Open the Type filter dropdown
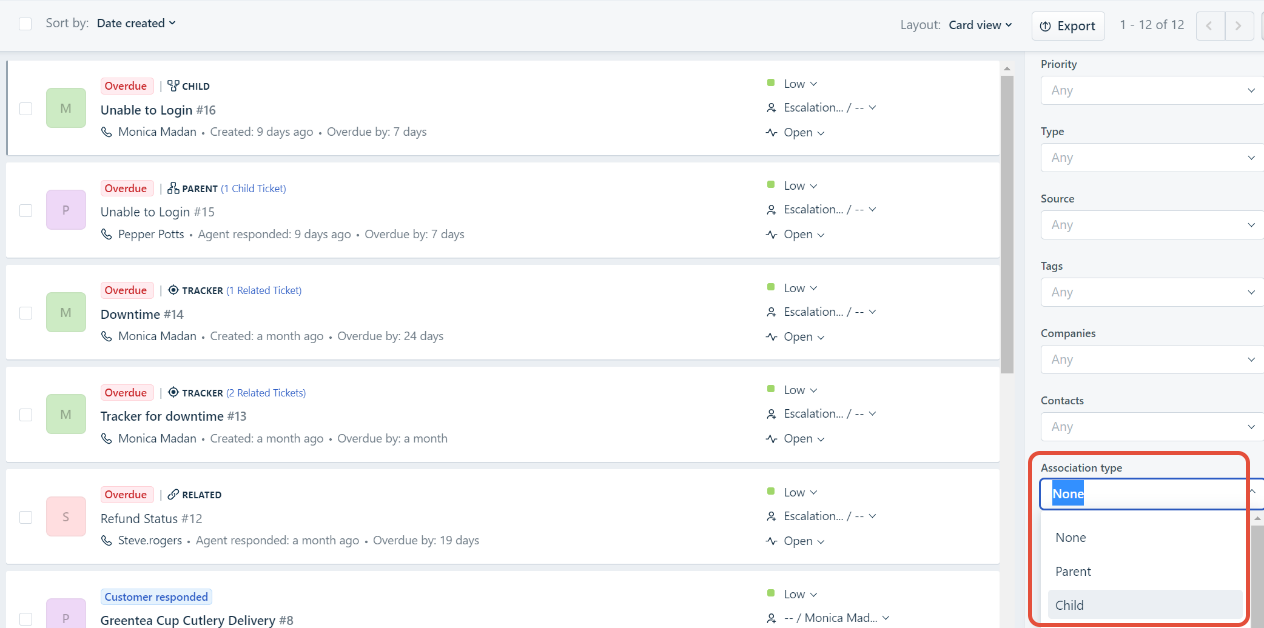The width and height of the screenshot is (1264, 628). click(x=1152, y=157)
